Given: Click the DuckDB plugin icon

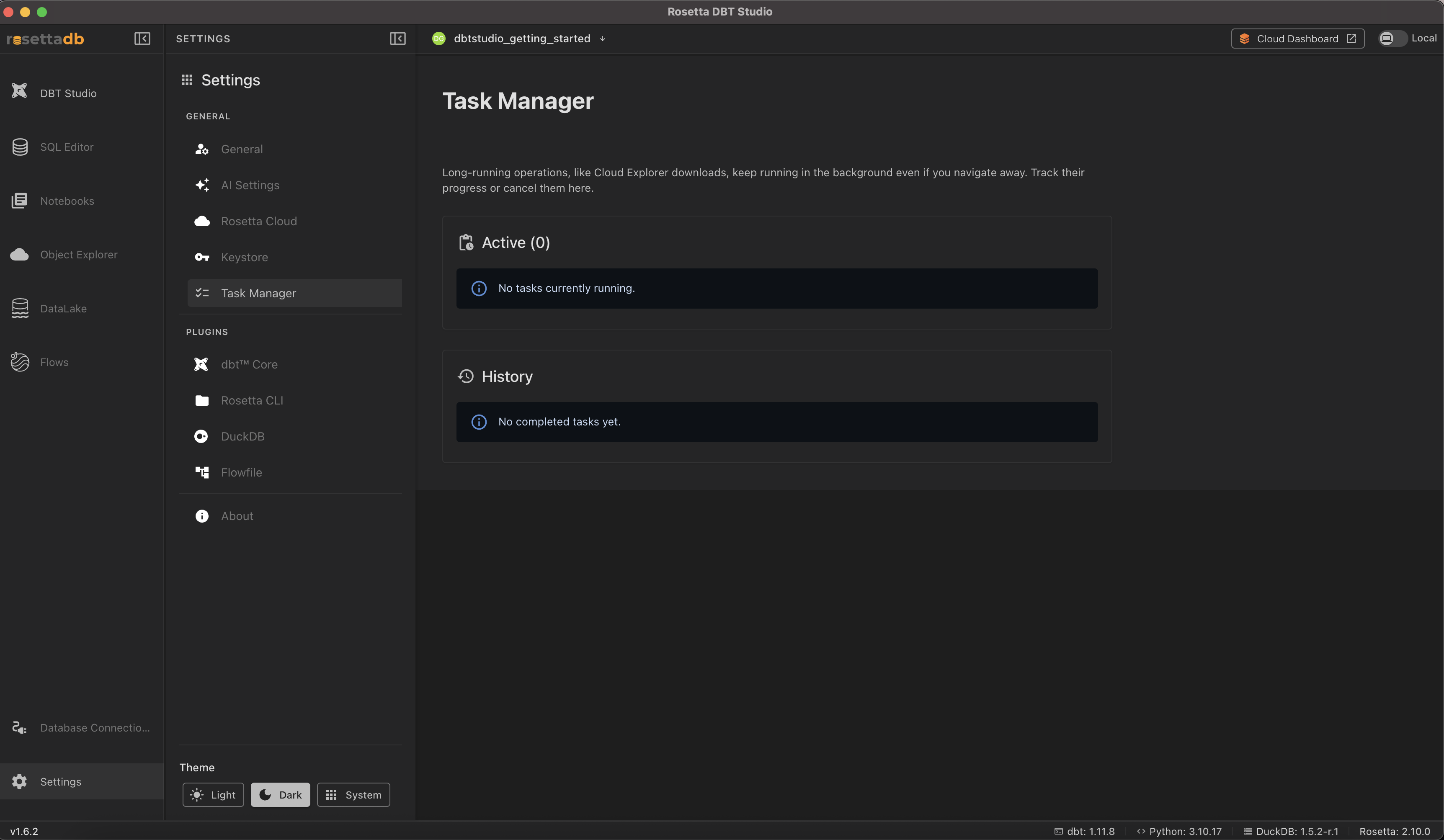Looking at the screenshot, I should 201,437.
